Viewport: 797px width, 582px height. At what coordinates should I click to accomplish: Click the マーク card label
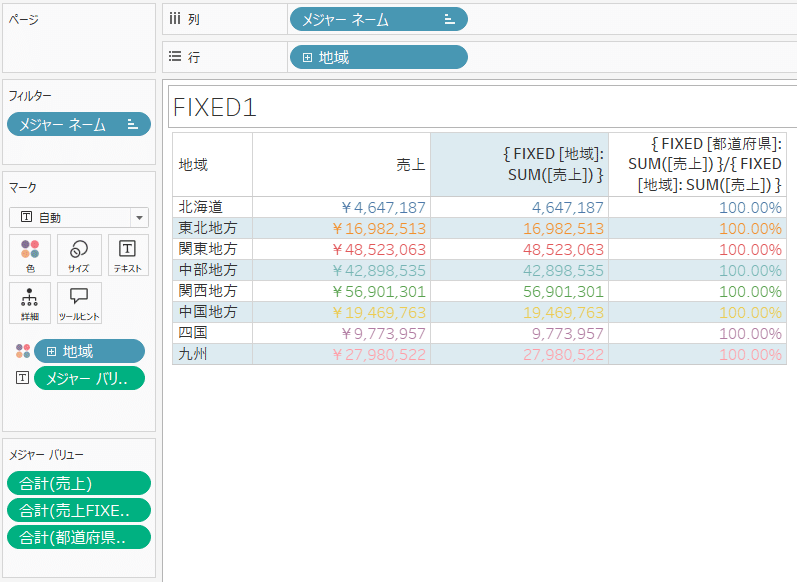(x=22, y=187)
